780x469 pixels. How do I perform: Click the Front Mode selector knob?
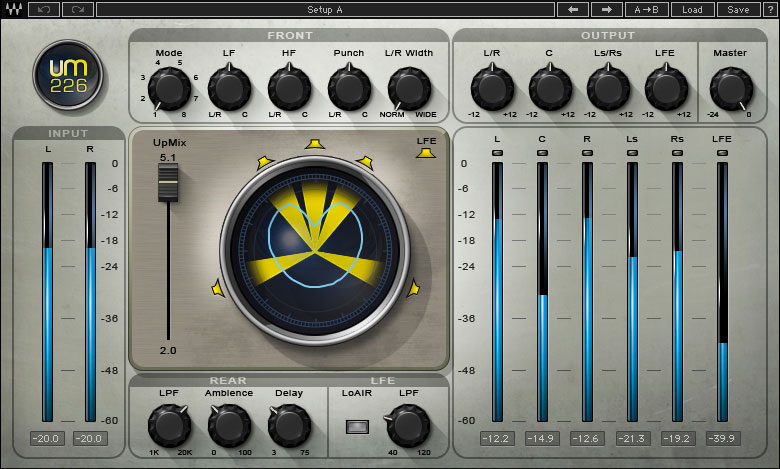[170, 91]
